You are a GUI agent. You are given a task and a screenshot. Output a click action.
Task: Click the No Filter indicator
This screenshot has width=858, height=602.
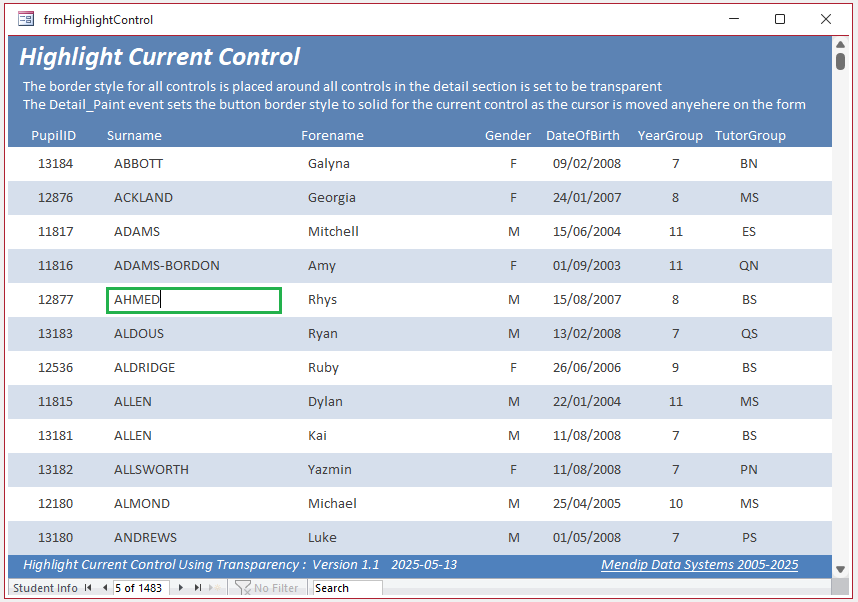267,588
